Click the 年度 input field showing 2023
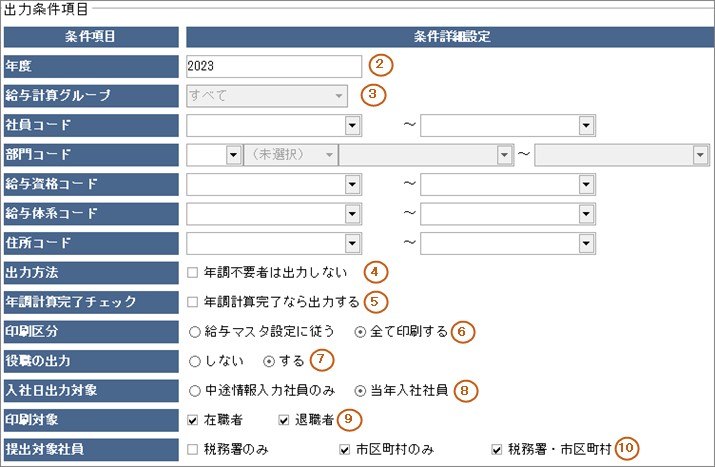 (273, 66)
